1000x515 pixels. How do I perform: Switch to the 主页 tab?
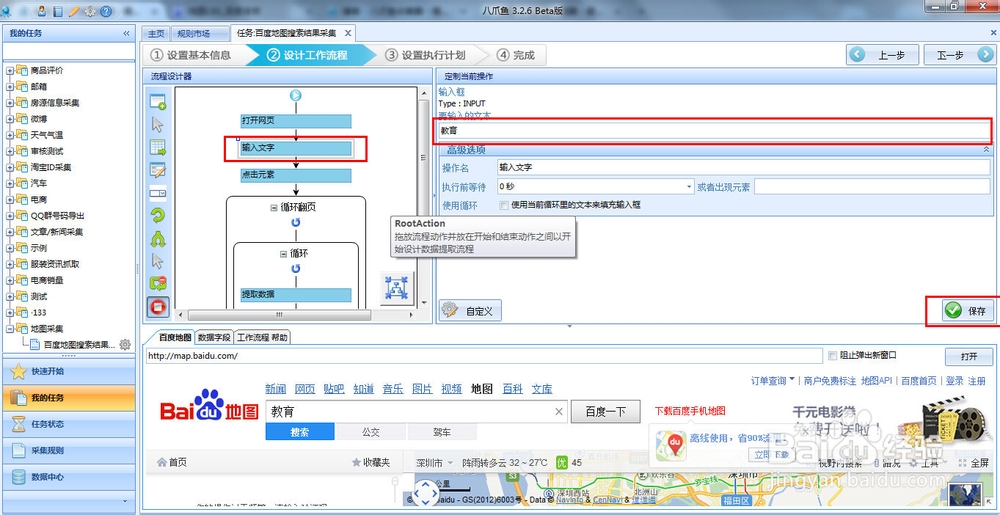tap(156, 34)
